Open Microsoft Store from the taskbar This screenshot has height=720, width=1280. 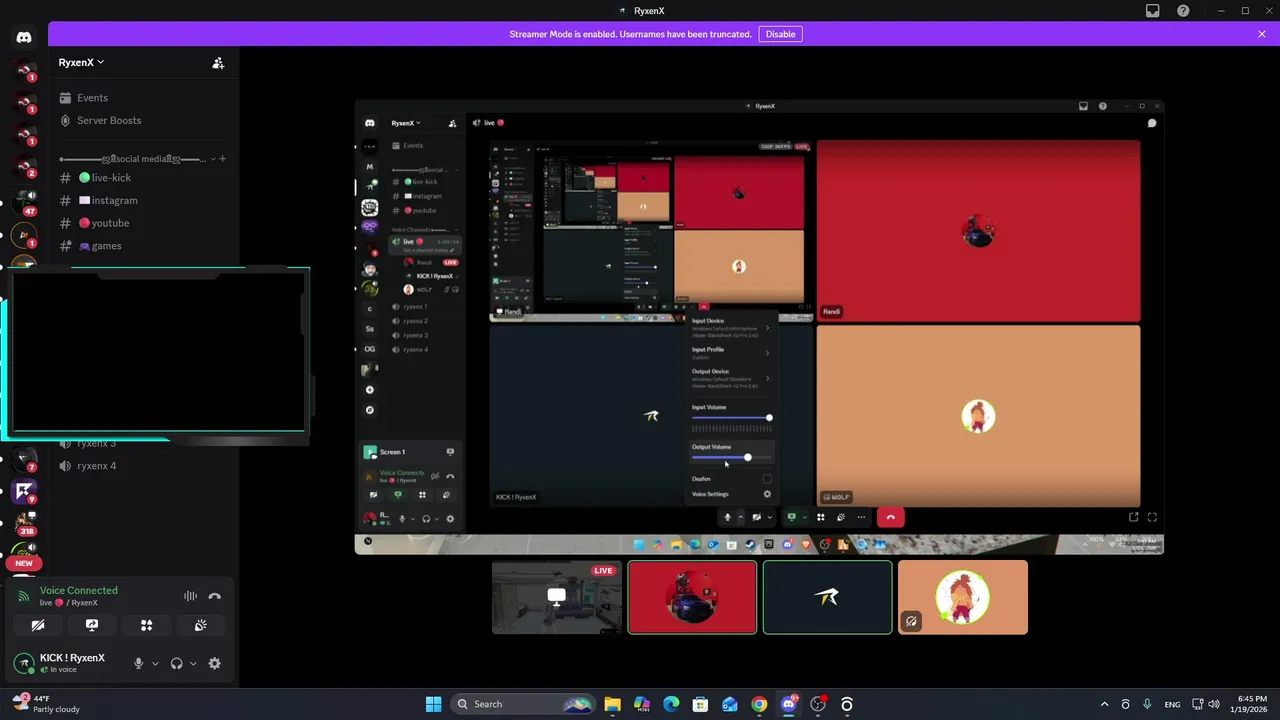pos(700,704)
